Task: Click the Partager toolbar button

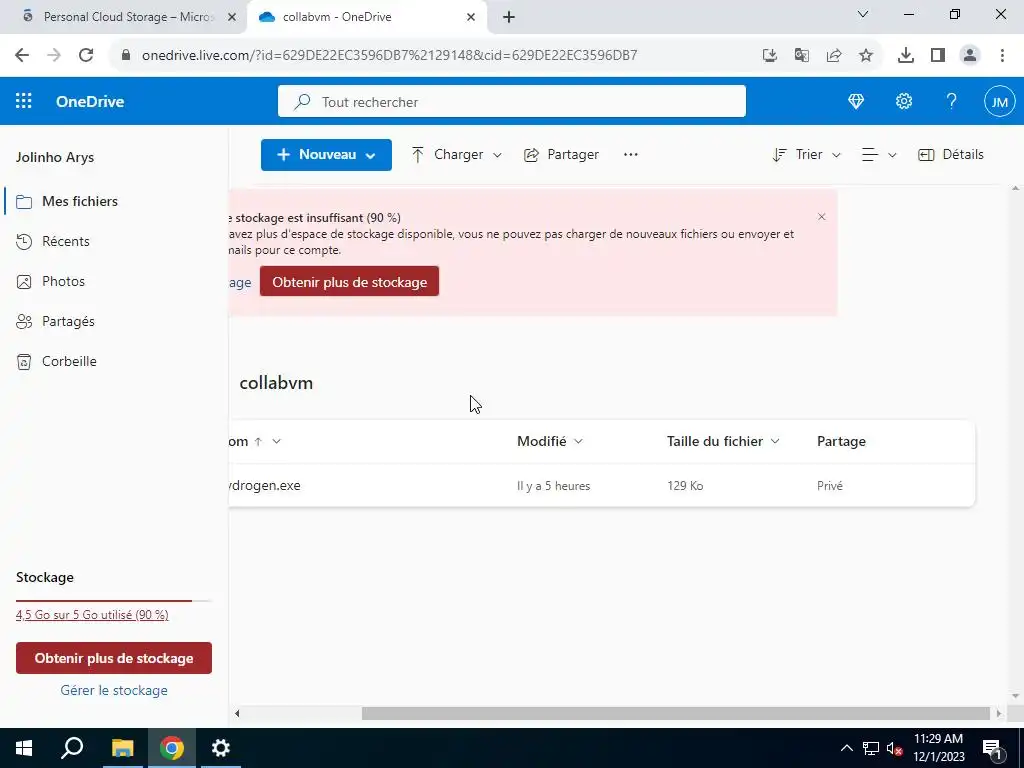Action: pos(561,155)
